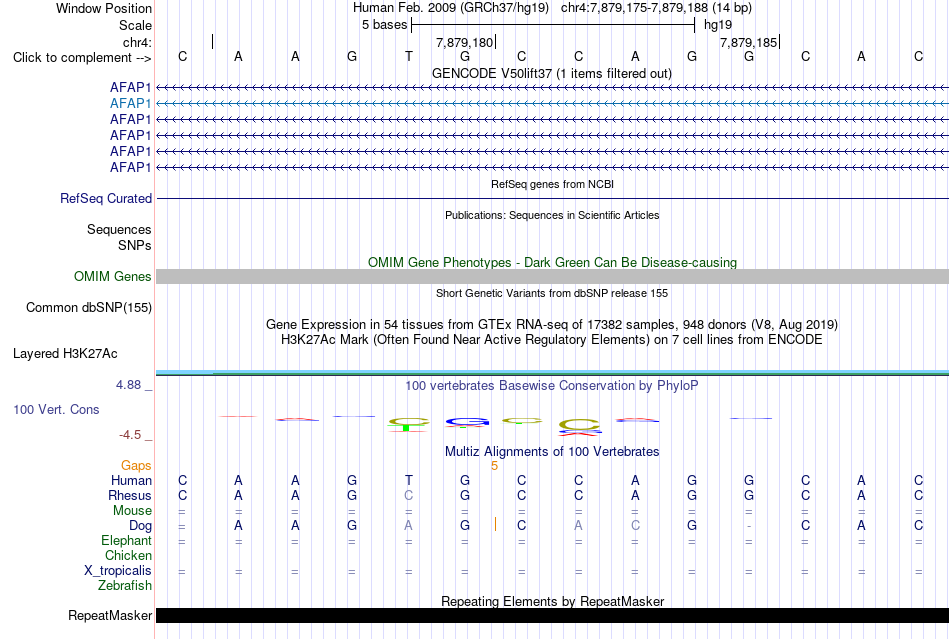
Task: Click the Chicken species label
Action: click(128, 555)
